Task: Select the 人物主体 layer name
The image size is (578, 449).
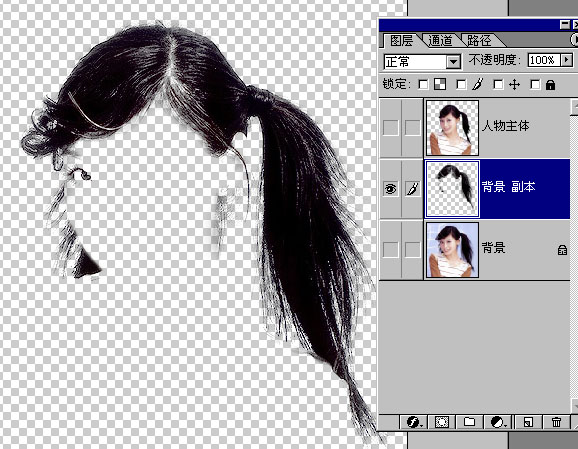Action: pos(505,126)
